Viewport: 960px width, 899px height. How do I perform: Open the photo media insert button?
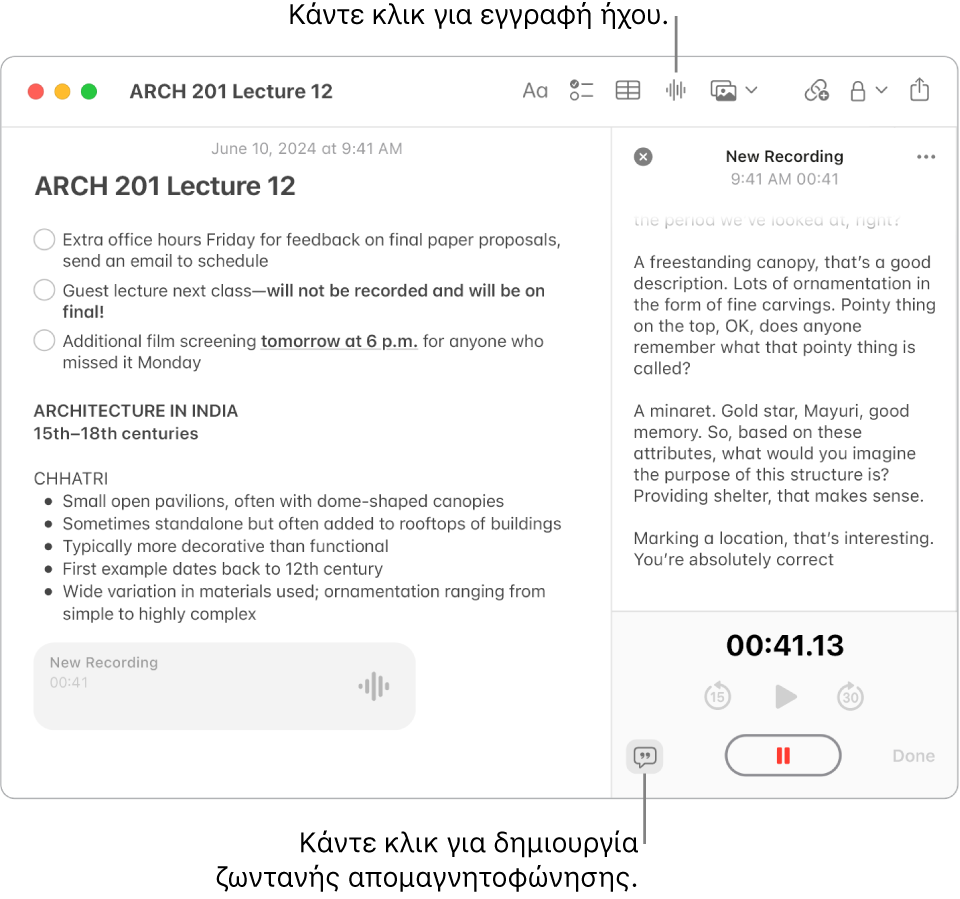[723, 91]
